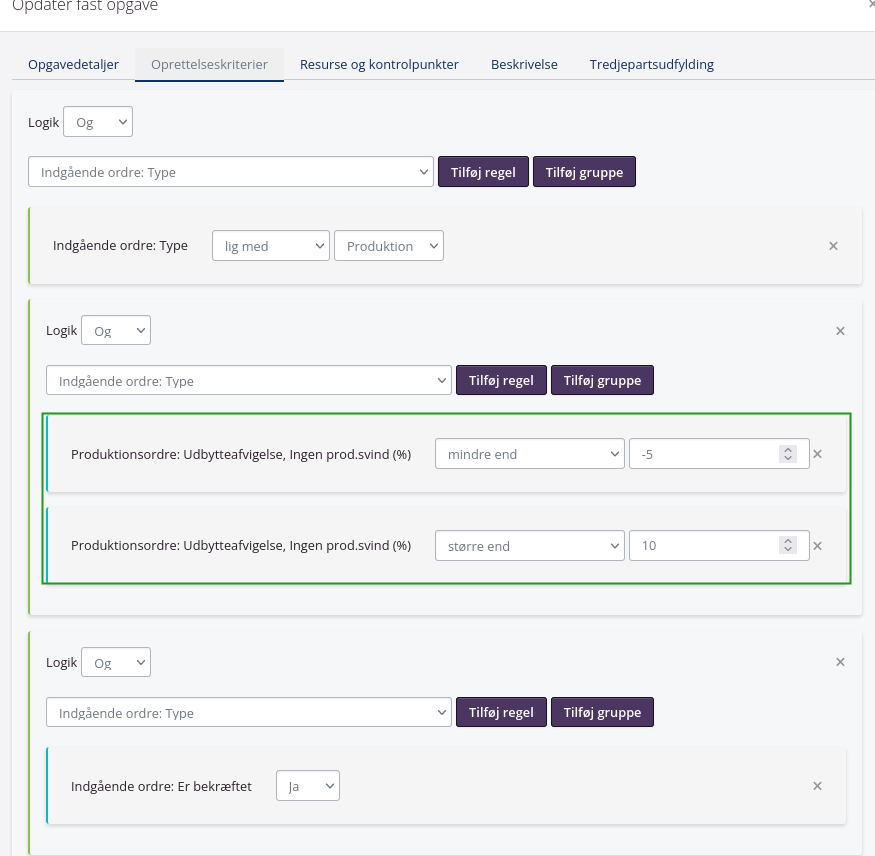Click stepper arrows on the 10 field
Image resolution: width=875 pixels, height=856 pixels.
pyautogui.click(x=788, y=546)
